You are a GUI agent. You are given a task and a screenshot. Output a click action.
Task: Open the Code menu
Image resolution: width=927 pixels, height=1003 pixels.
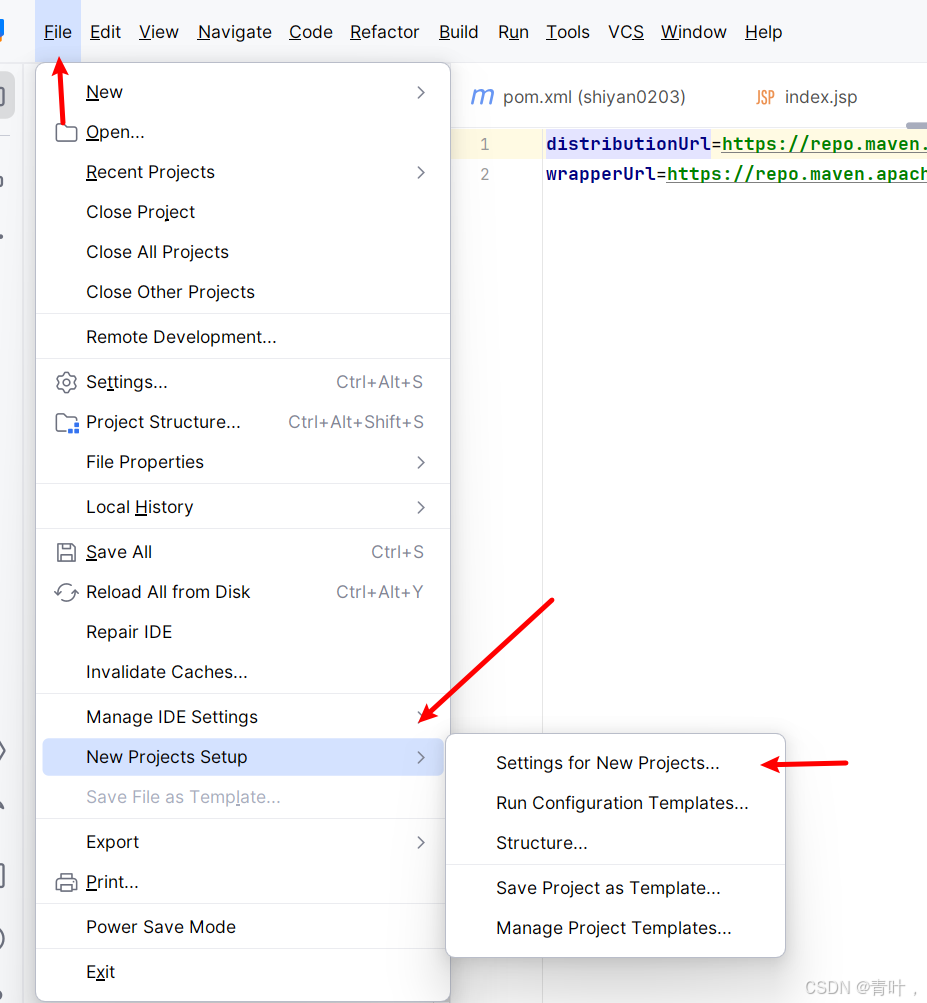pos(310,32)
